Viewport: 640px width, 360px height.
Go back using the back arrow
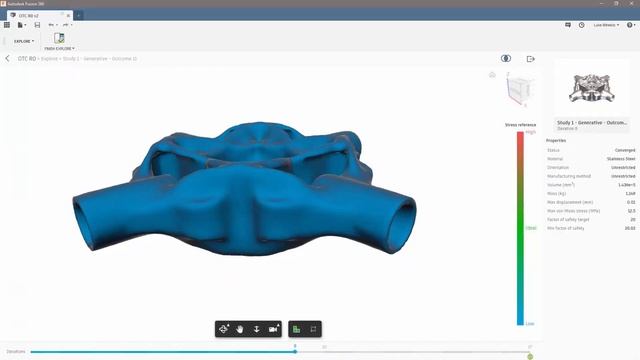tap(7, 58)
